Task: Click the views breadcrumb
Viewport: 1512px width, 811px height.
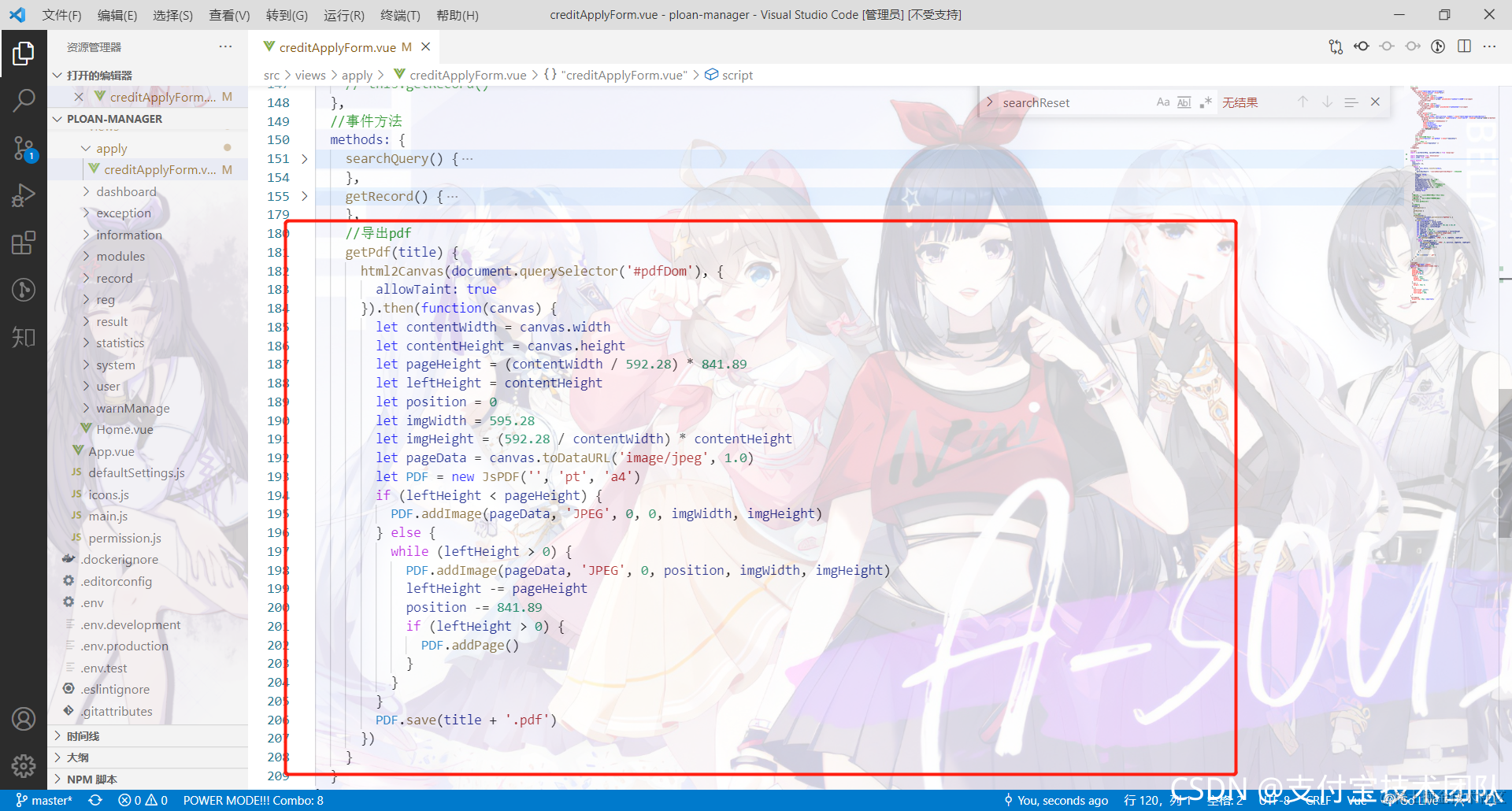Action: pyautogui.click(x=310, y=76)
